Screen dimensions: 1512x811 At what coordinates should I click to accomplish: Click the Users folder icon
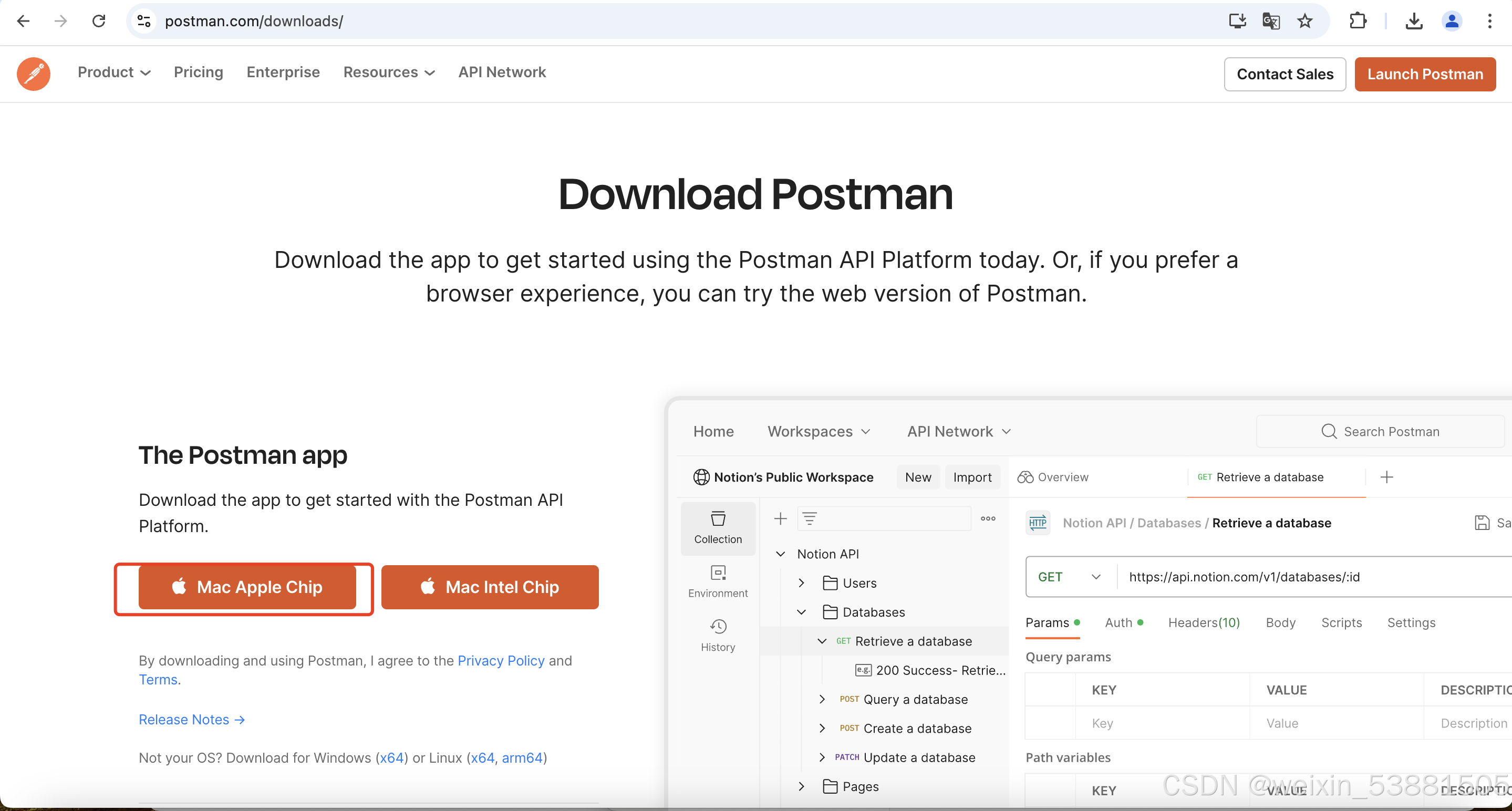[830, 583]
